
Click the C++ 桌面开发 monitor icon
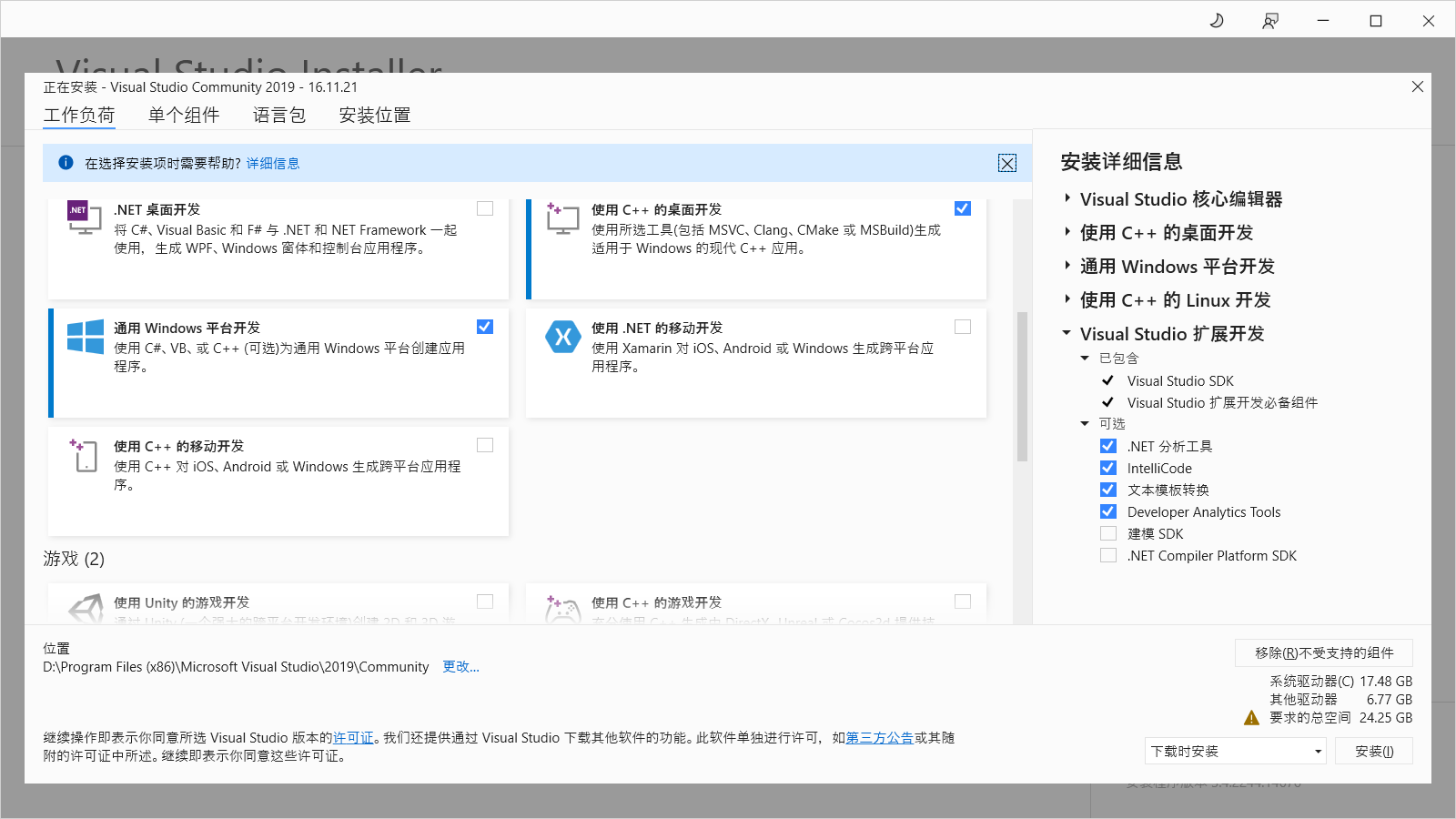[x=561, y=218]
